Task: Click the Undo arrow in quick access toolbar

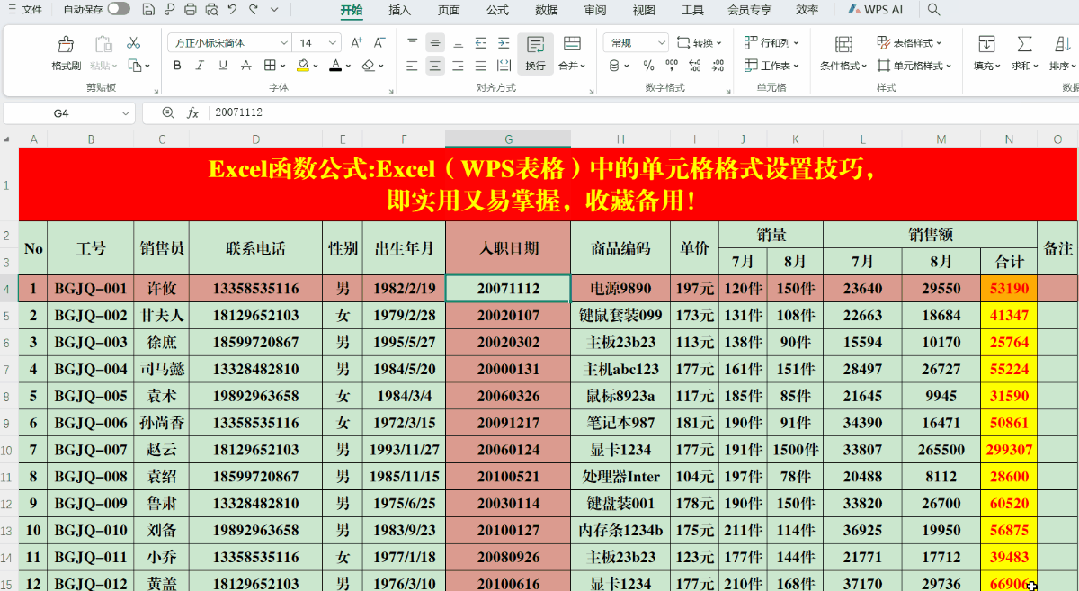Action: (x=232, y=10)
